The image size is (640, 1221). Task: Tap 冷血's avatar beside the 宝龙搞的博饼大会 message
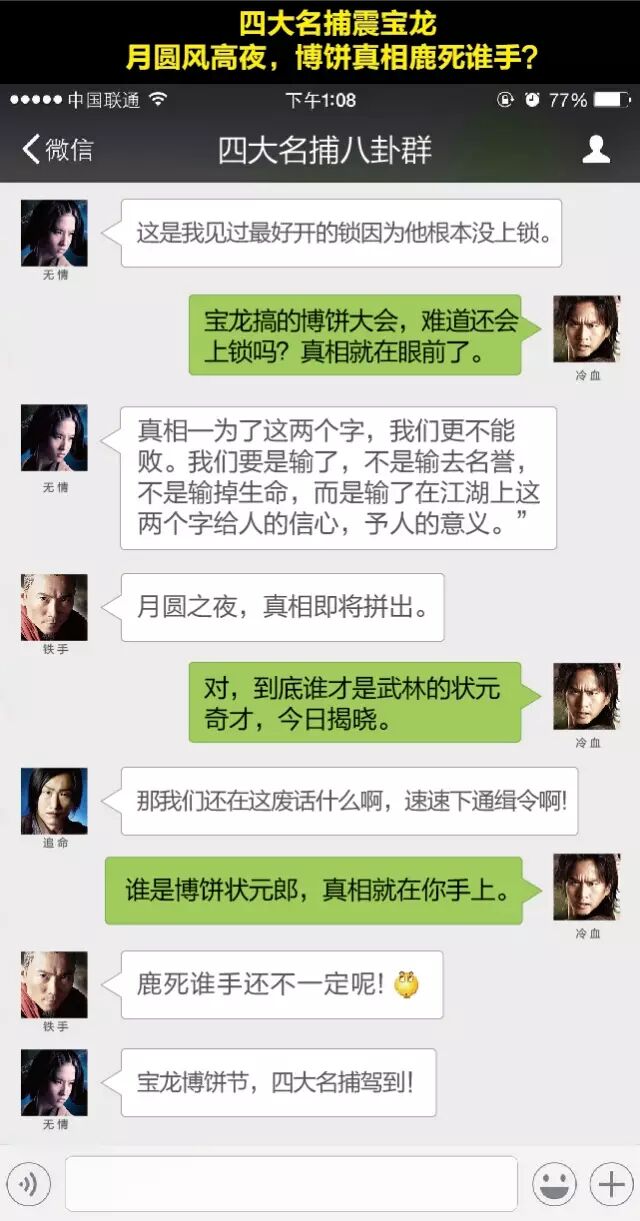tap(586, 329)
